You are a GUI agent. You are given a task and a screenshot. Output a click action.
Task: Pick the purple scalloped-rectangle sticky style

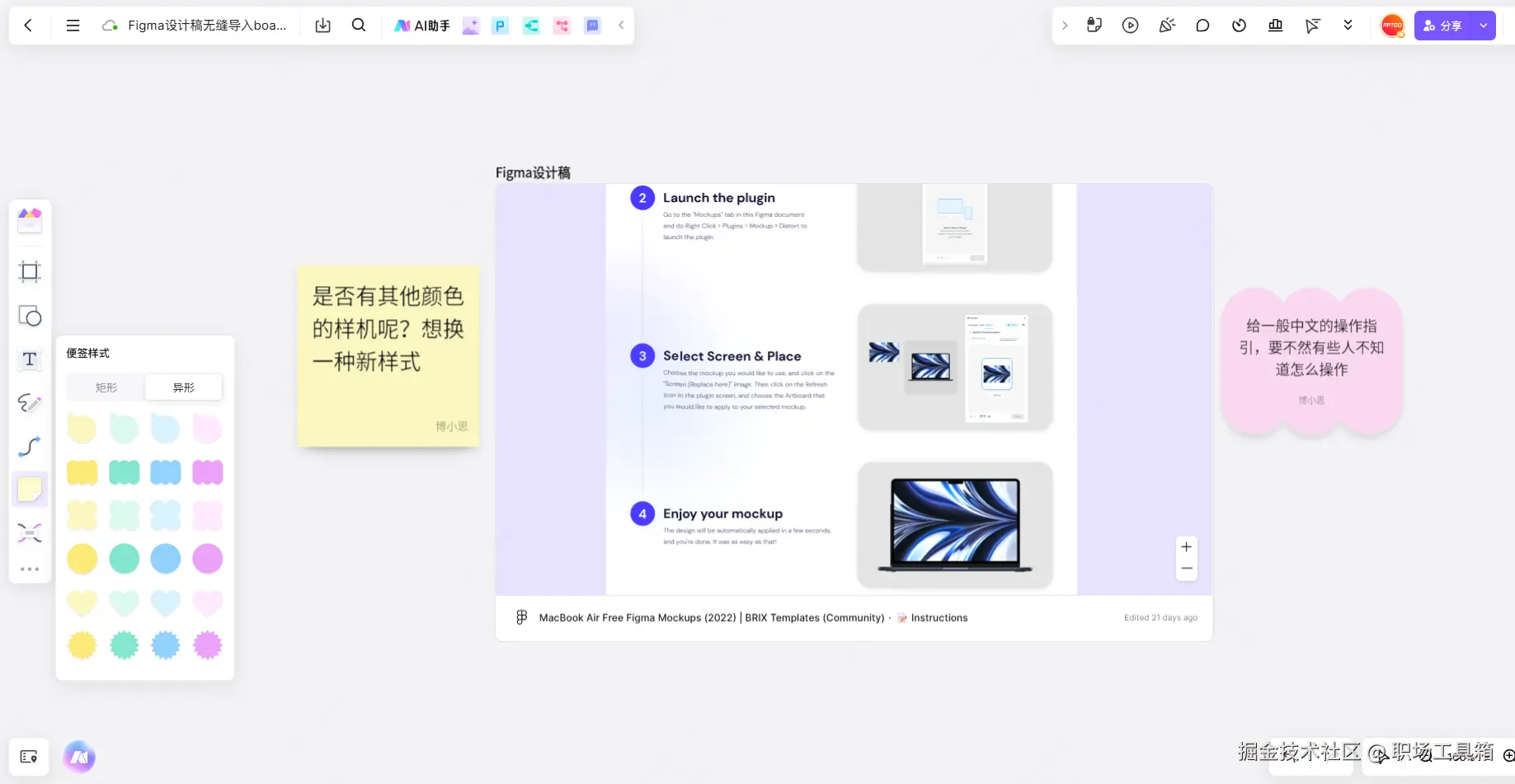(x=208, y=472)
